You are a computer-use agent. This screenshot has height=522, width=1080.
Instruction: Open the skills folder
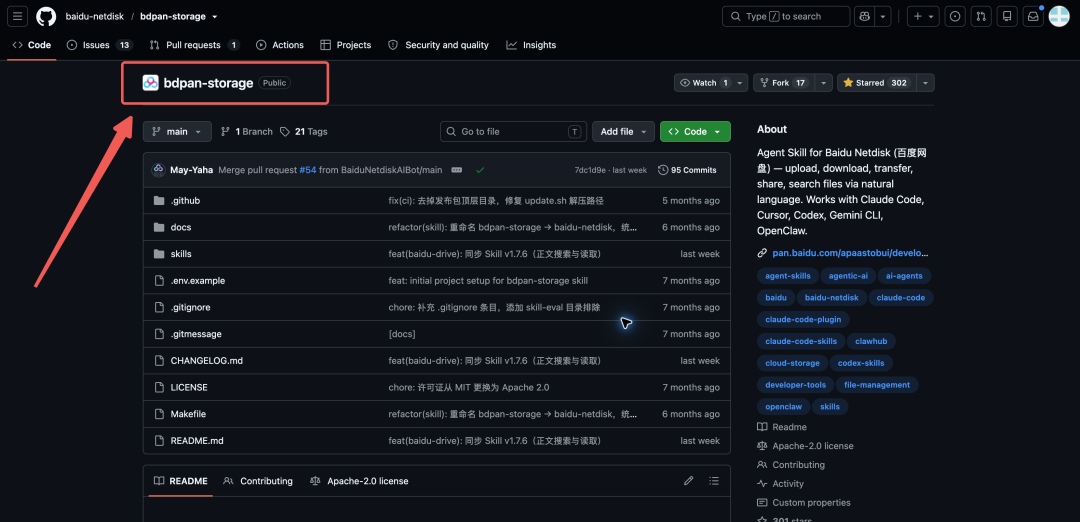click(181, 254)
